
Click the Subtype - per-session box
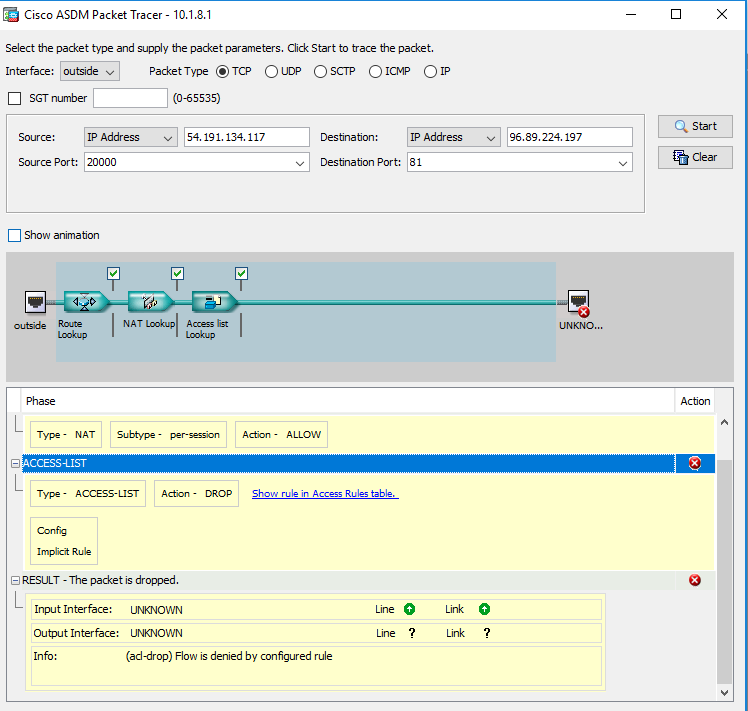click(168, 435)
